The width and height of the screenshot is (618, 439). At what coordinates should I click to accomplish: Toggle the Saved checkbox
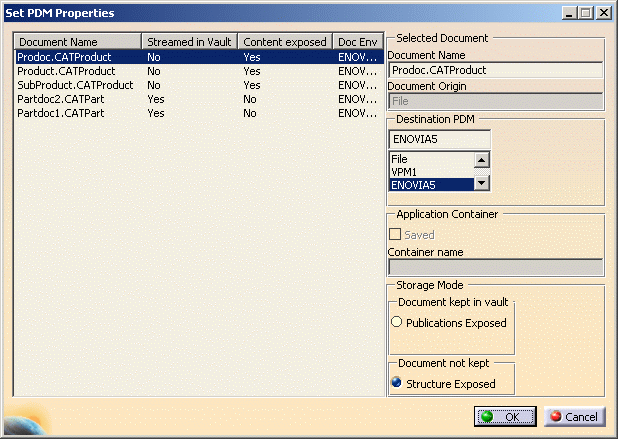(397, 234)
